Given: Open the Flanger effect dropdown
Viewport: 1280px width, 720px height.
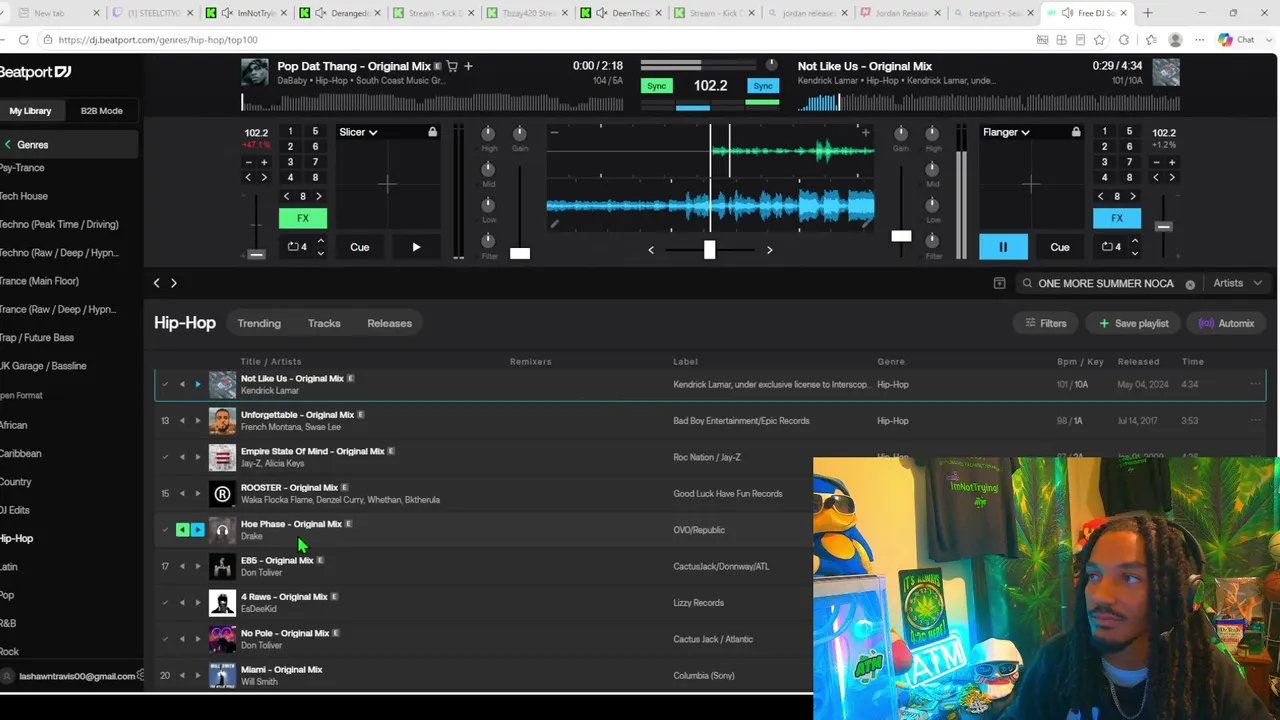Looking at the screenshot, I should [1006, 132].
